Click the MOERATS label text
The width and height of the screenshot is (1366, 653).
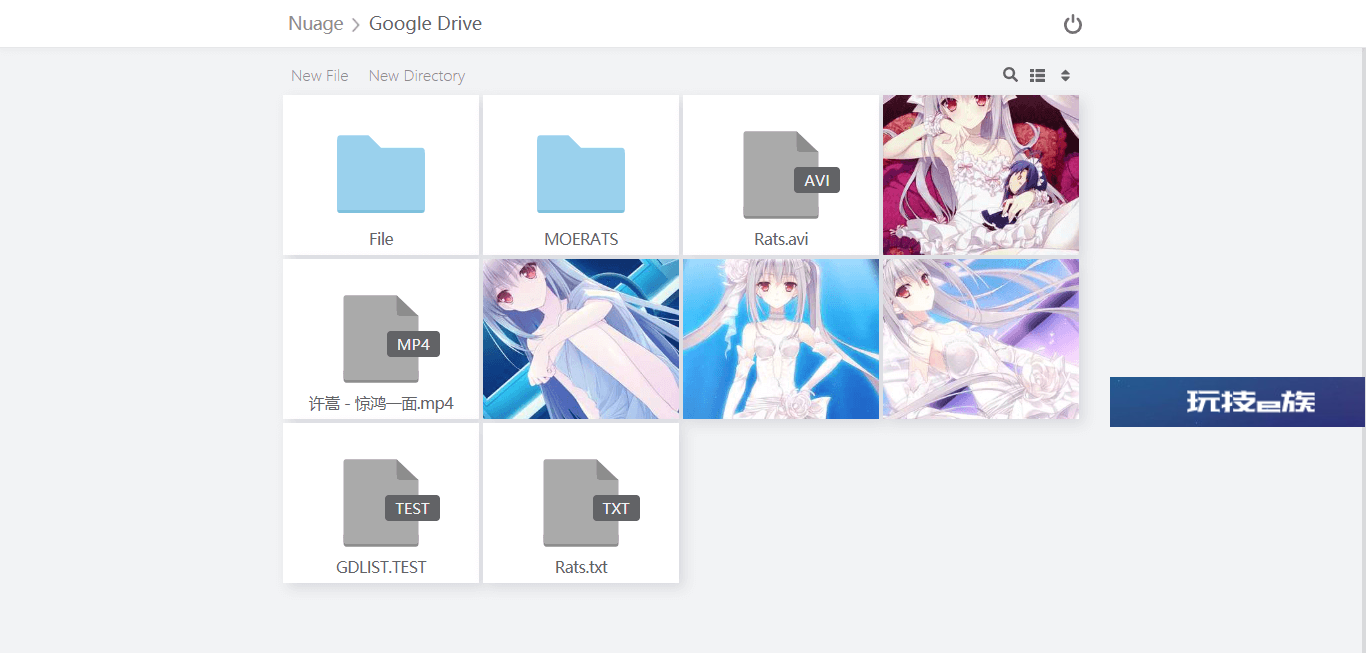581,239
